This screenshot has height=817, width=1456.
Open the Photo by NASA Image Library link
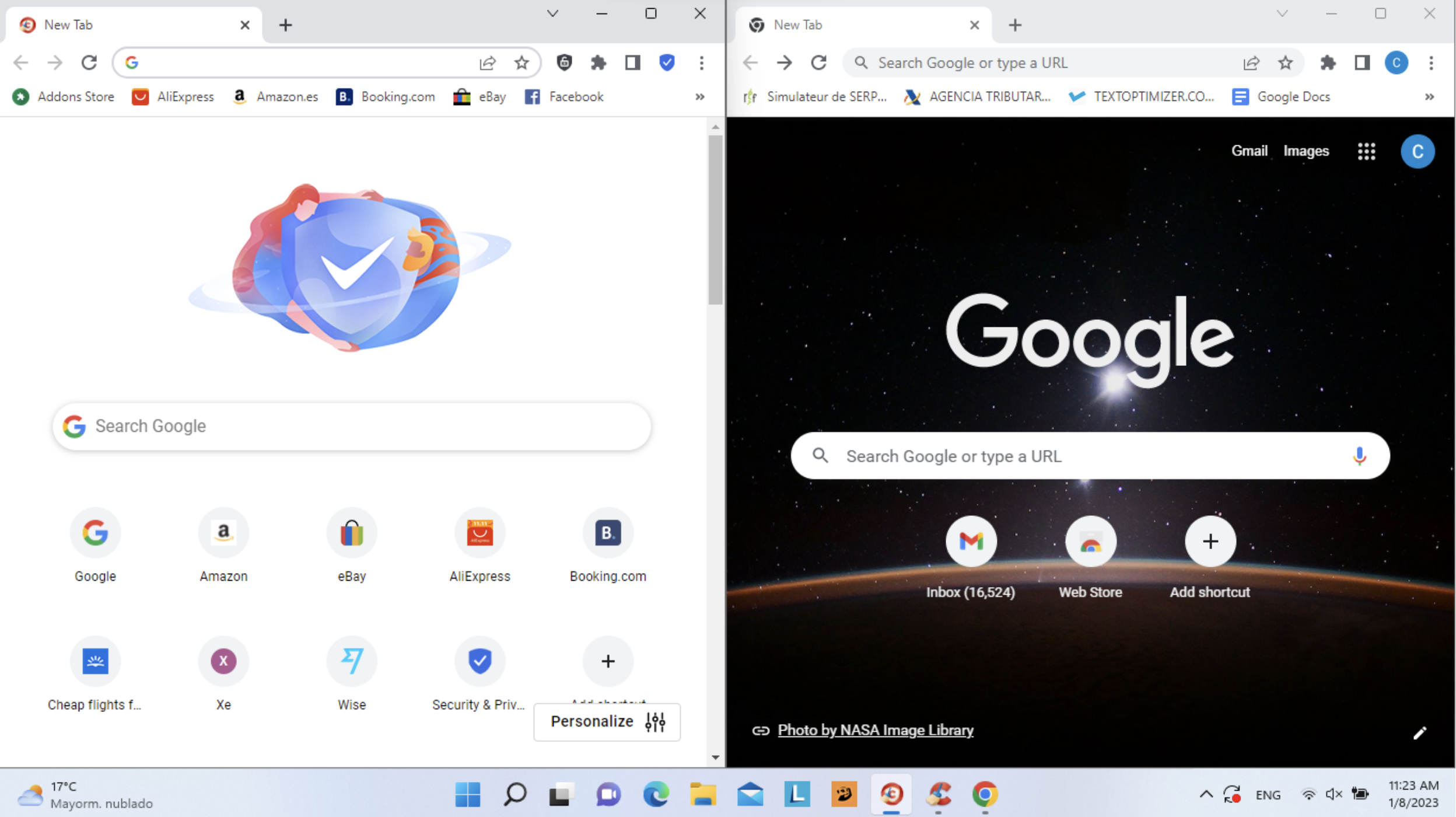pos(875,730)
